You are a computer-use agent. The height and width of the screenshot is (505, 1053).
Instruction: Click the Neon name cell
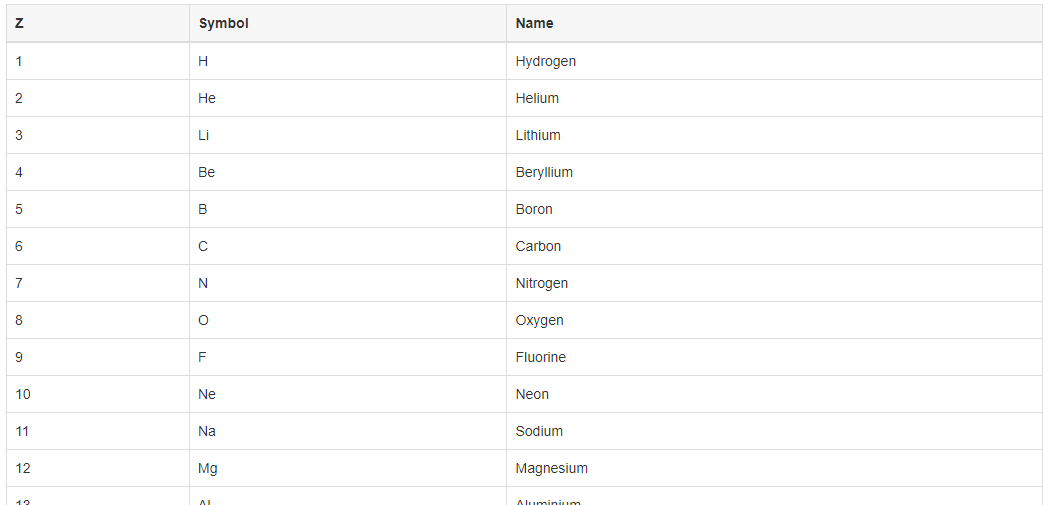pyautogui.click(x=532, y=394)
